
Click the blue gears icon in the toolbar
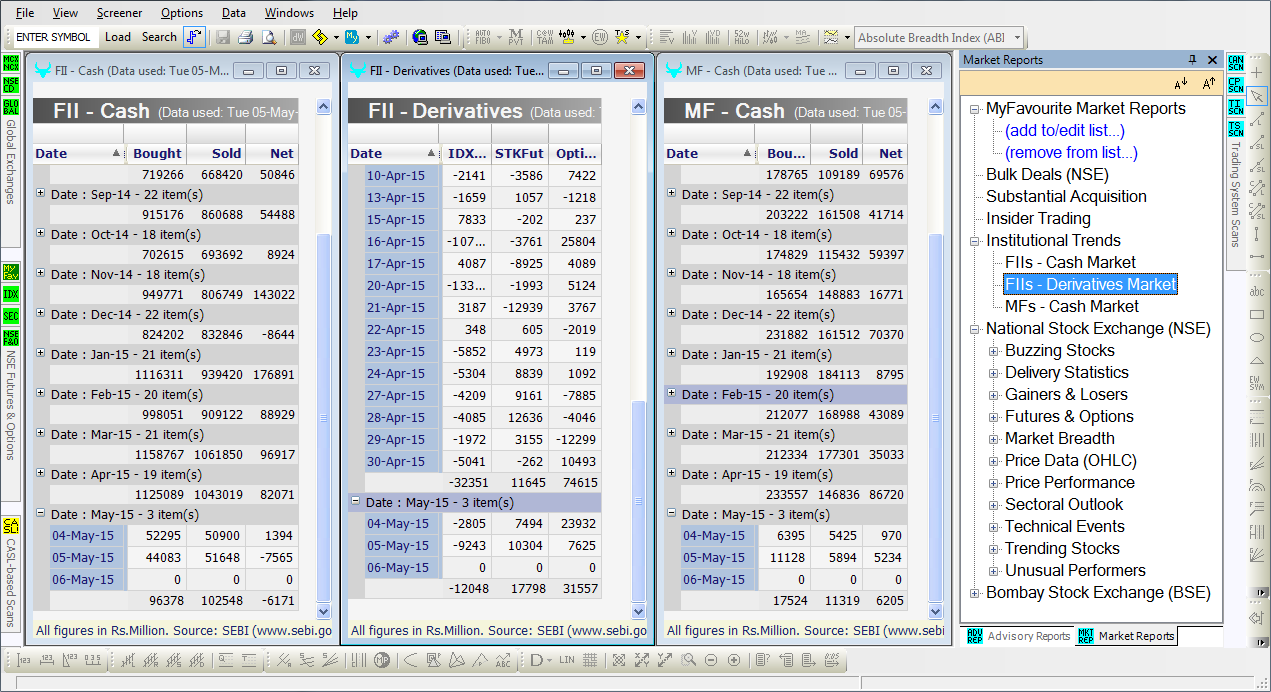(390, 37)
